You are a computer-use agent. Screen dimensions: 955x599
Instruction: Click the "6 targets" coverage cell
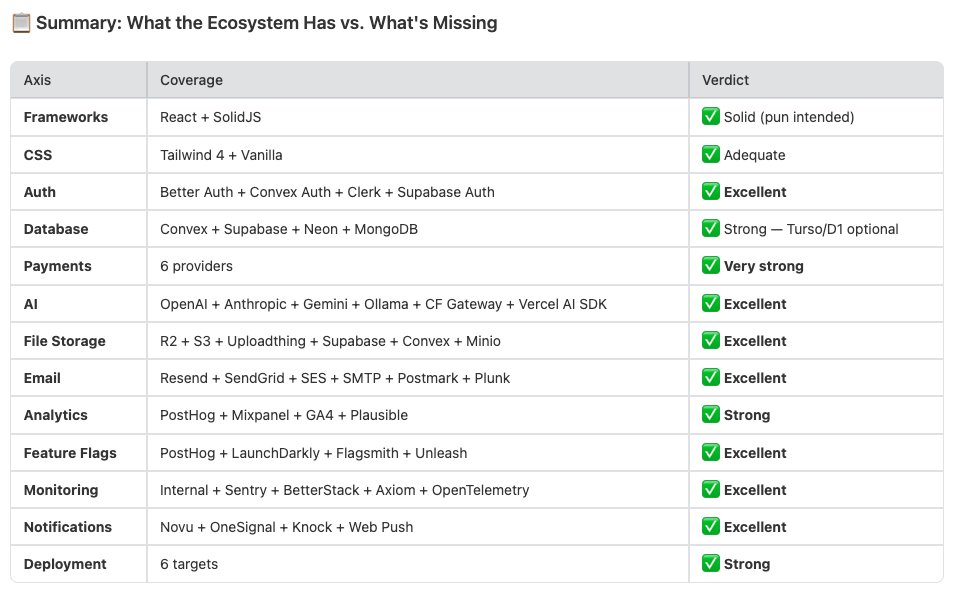(x=418, y=565)
